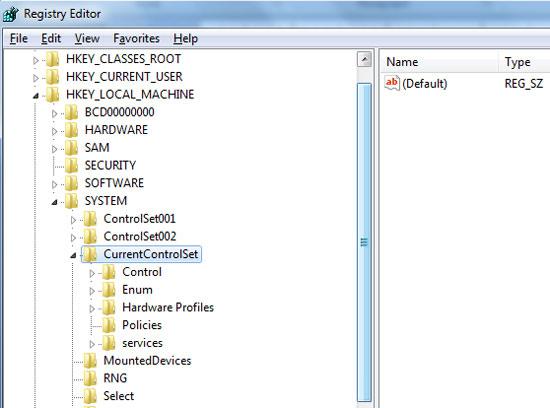Select the Policies key label

pos(142,325)
